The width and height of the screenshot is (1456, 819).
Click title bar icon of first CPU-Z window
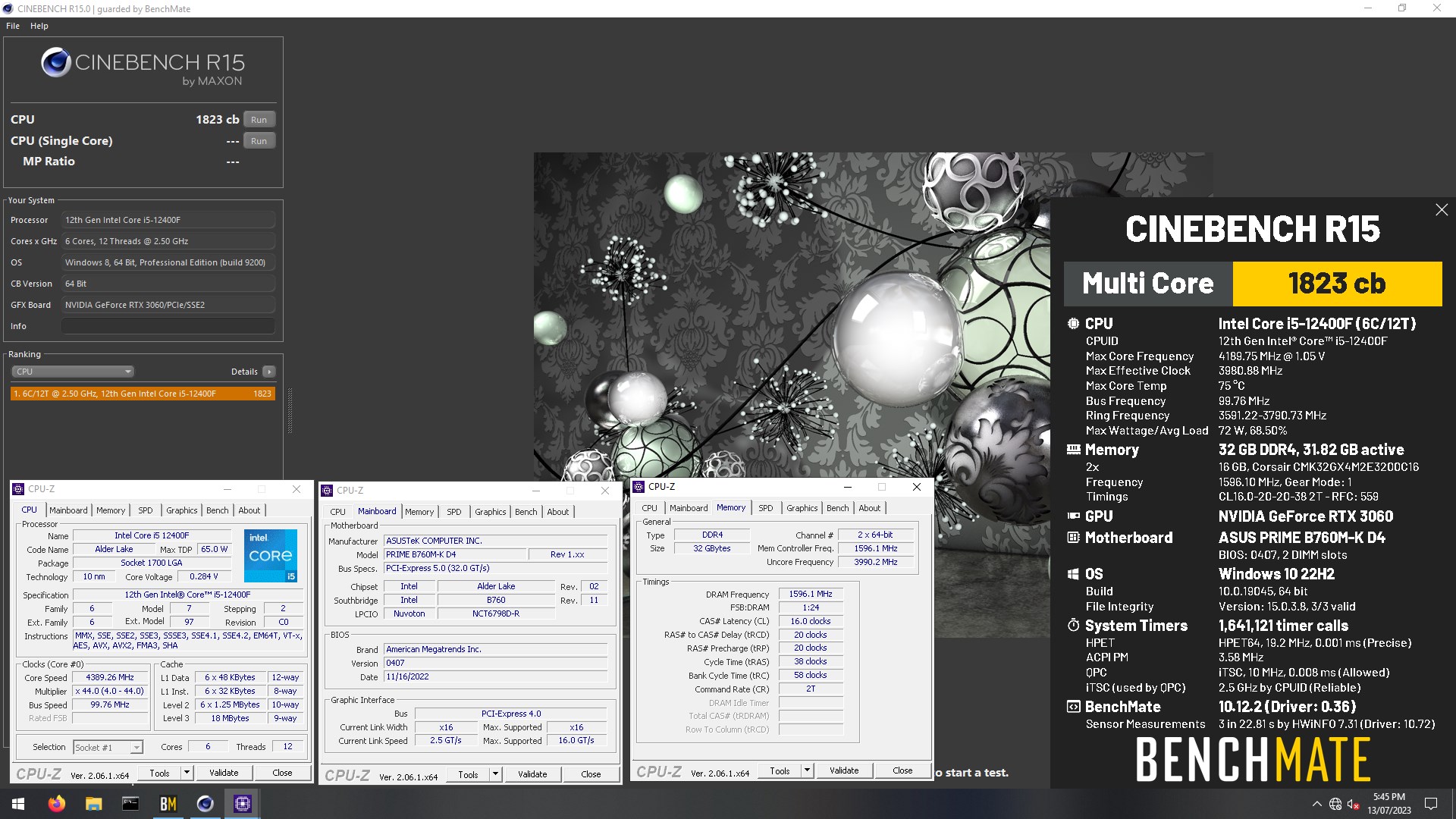tap(19, 489)
